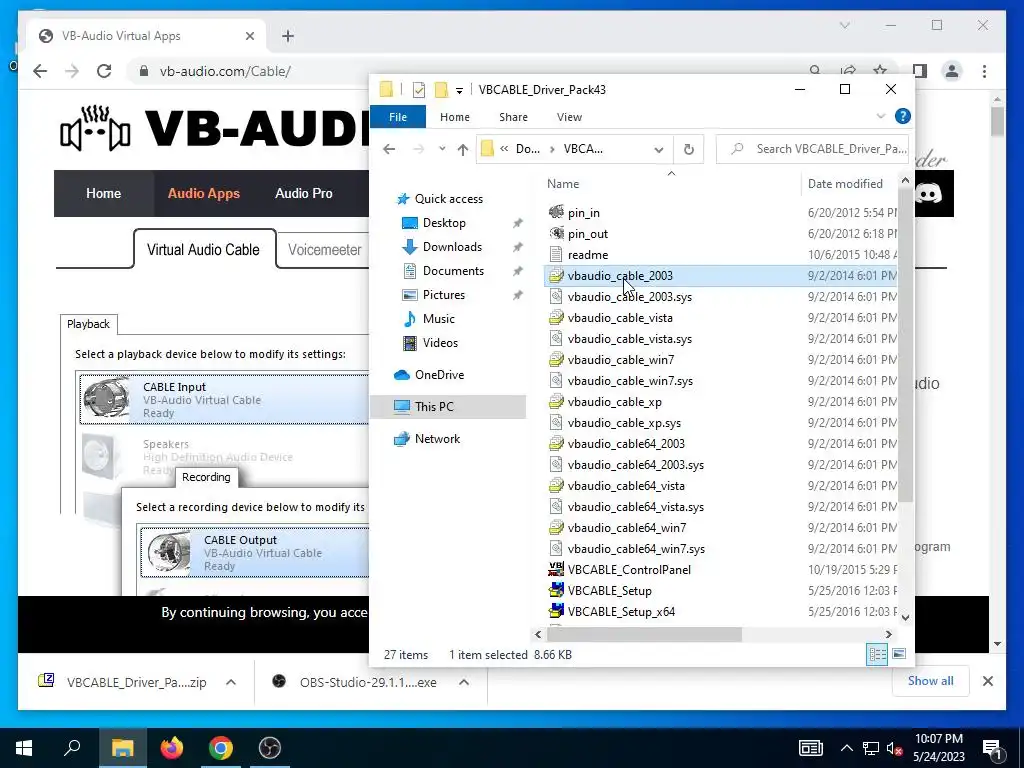Select the pin_in file
Screen dimensions: 1024x768
click(x=574, y=213)
